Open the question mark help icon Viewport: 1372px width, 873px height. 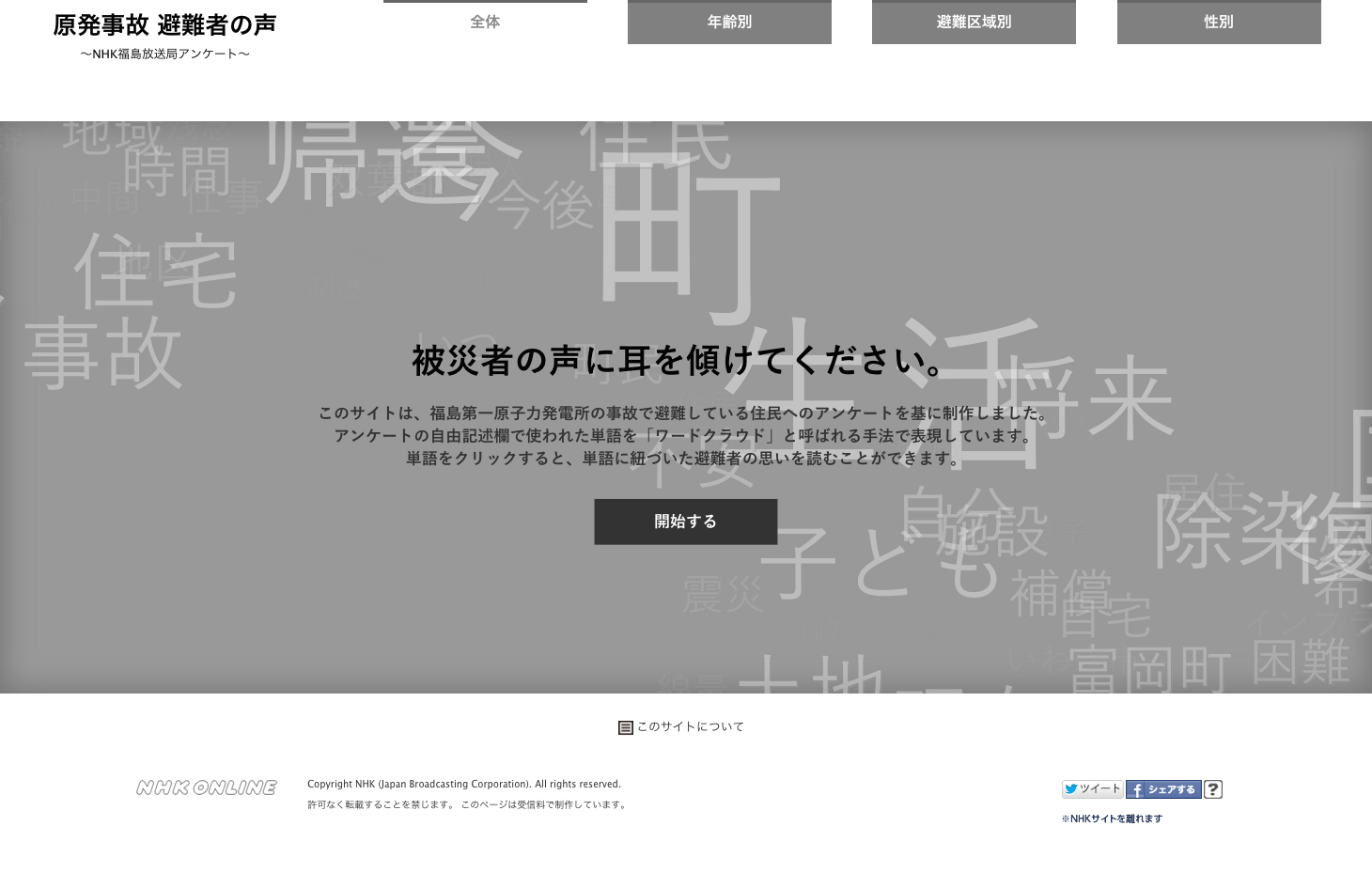(x=1213, y=789)
